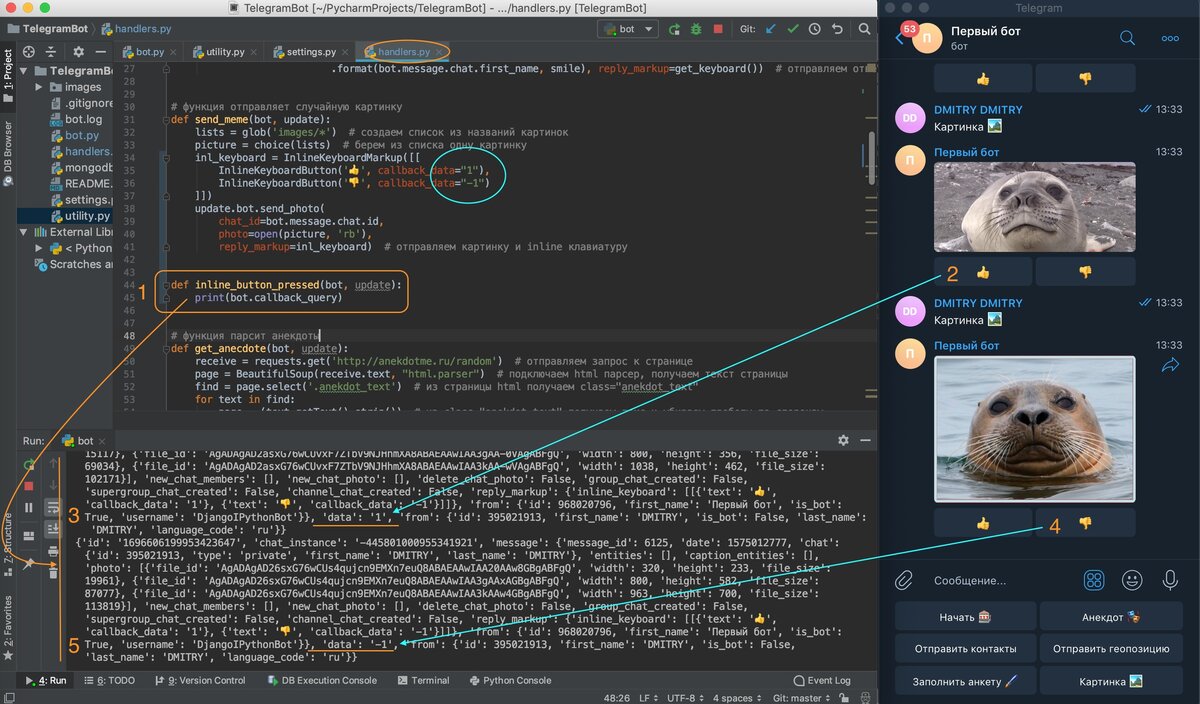
Task: Open the Terminal tool window
Action: 422,680
